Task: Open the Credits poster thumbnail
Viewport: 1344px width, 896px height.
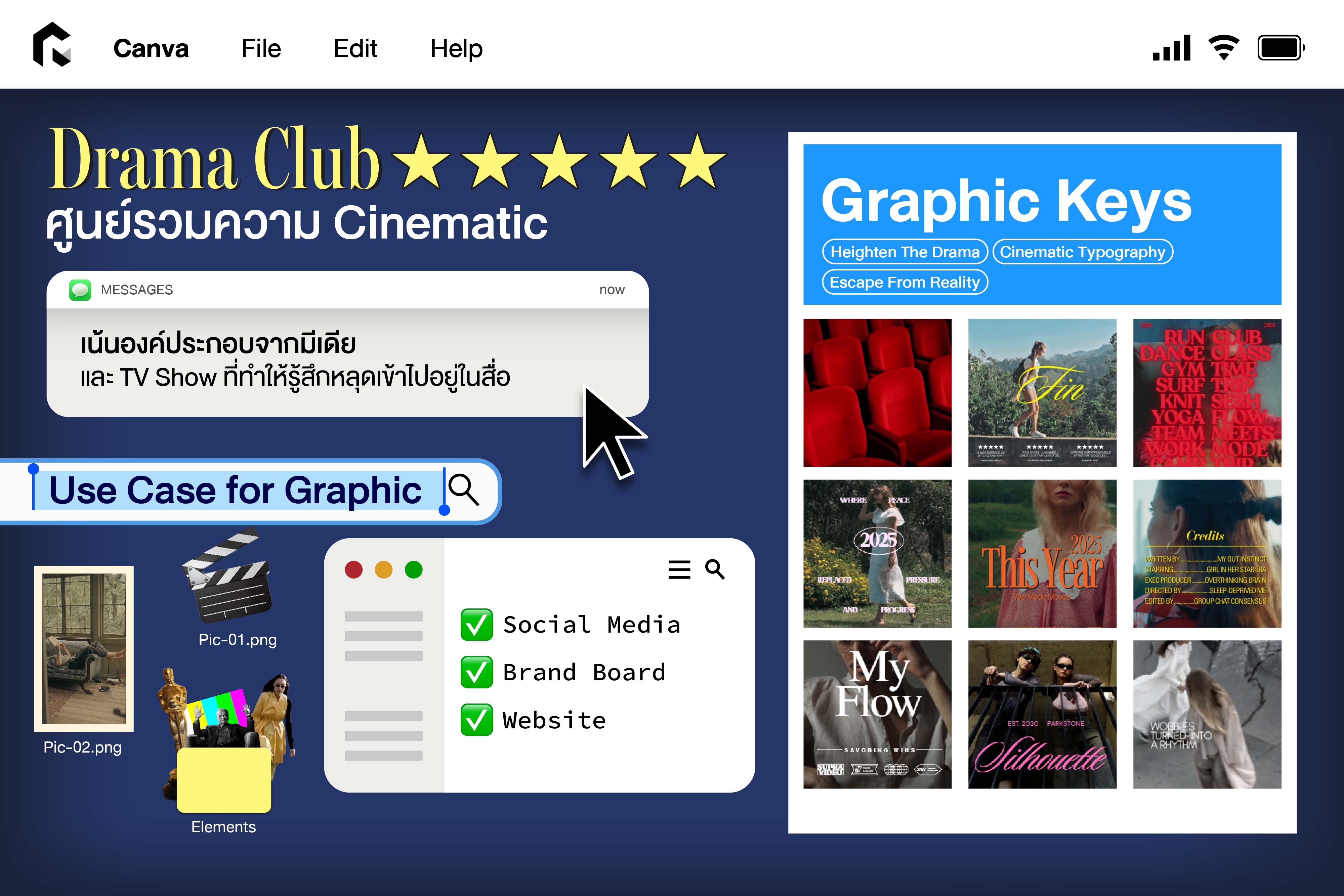Action: click(1207, 554)
